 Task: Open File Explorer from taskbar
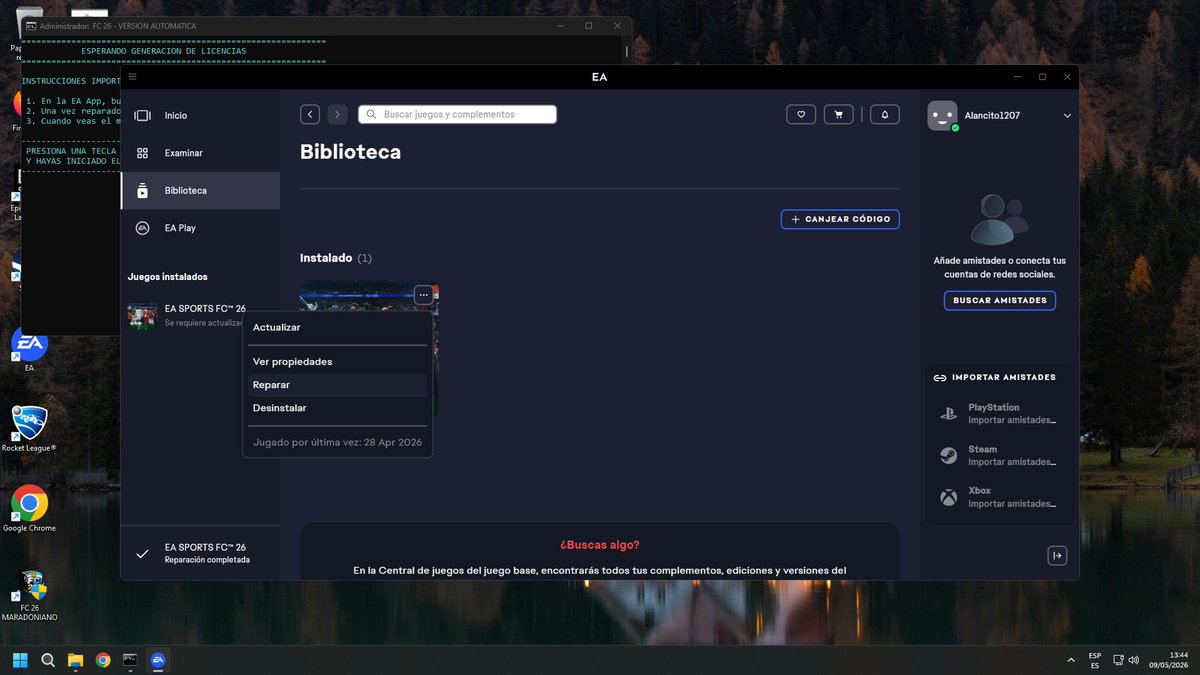76,660
